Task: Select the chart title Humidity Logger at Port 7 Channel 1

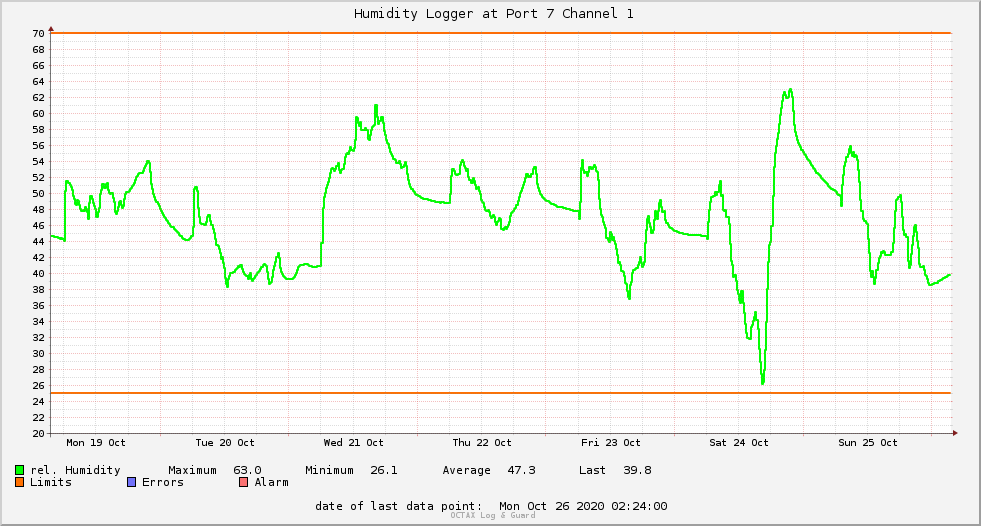Action: tap(494, 13)
